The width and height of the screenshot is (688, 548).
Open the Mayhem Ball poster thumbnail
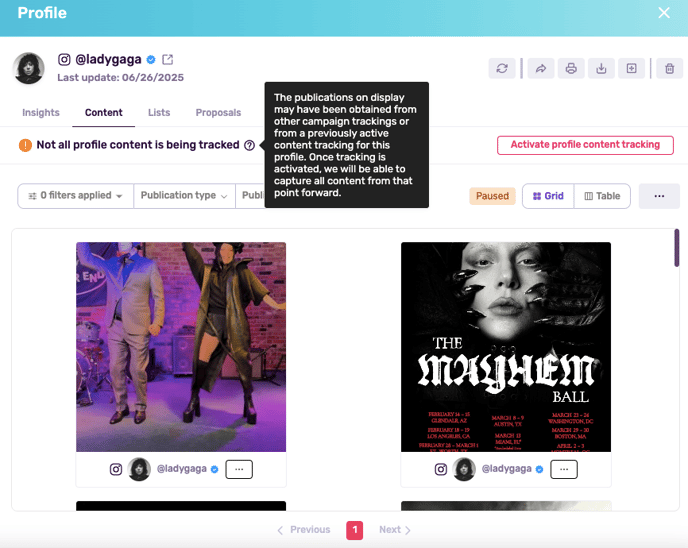(505, 346)
